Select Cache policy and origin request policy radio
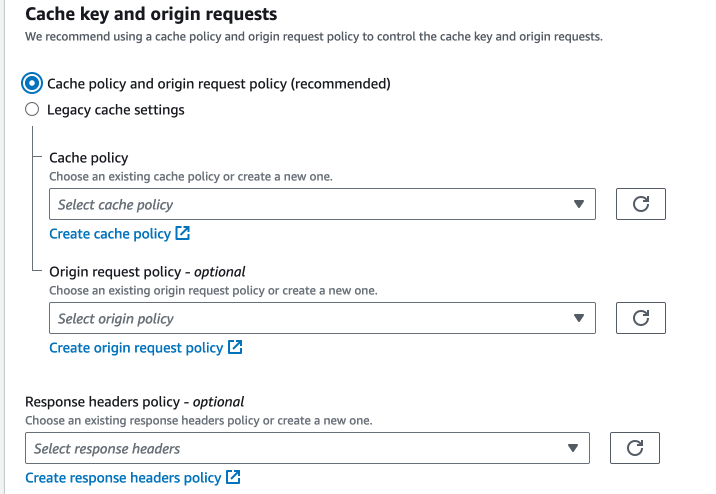The width and height of the screenshot is (716, 494). pyautogui.click(x=34, y=83)
